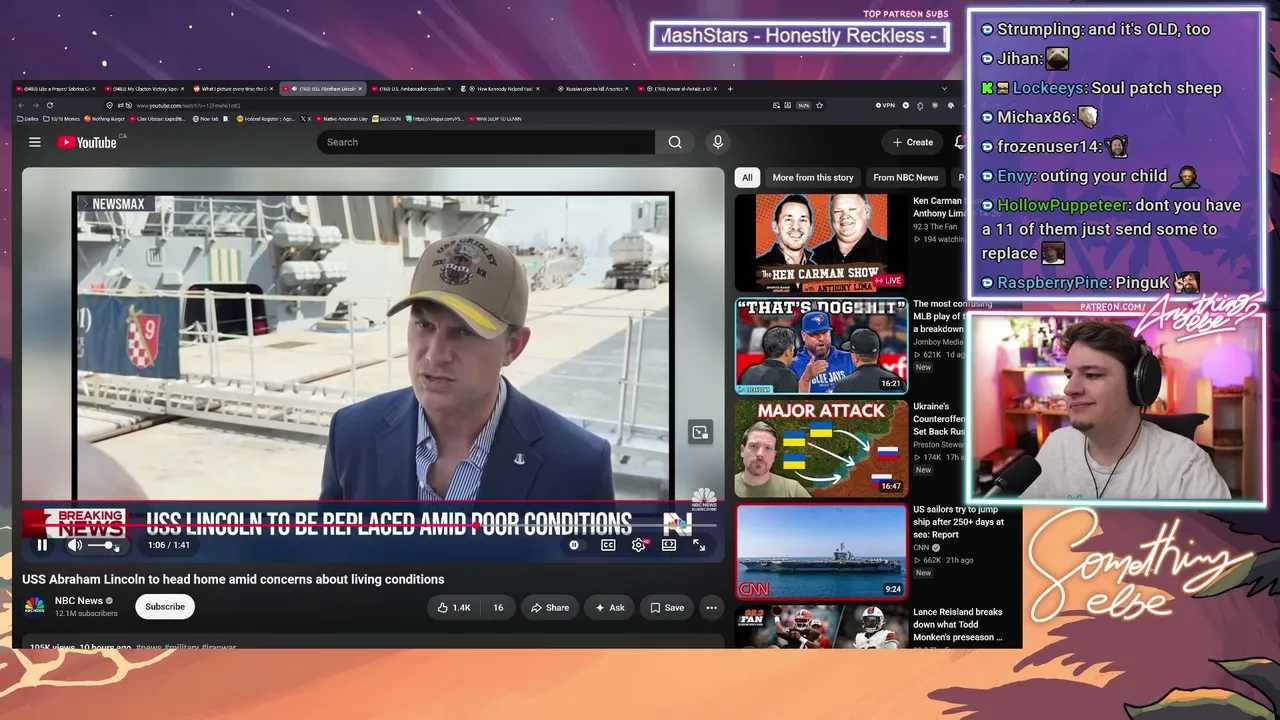This screenshot has height=720, width=1280.
Task: Select the From NBC News chip
Action: click(906, 177)
